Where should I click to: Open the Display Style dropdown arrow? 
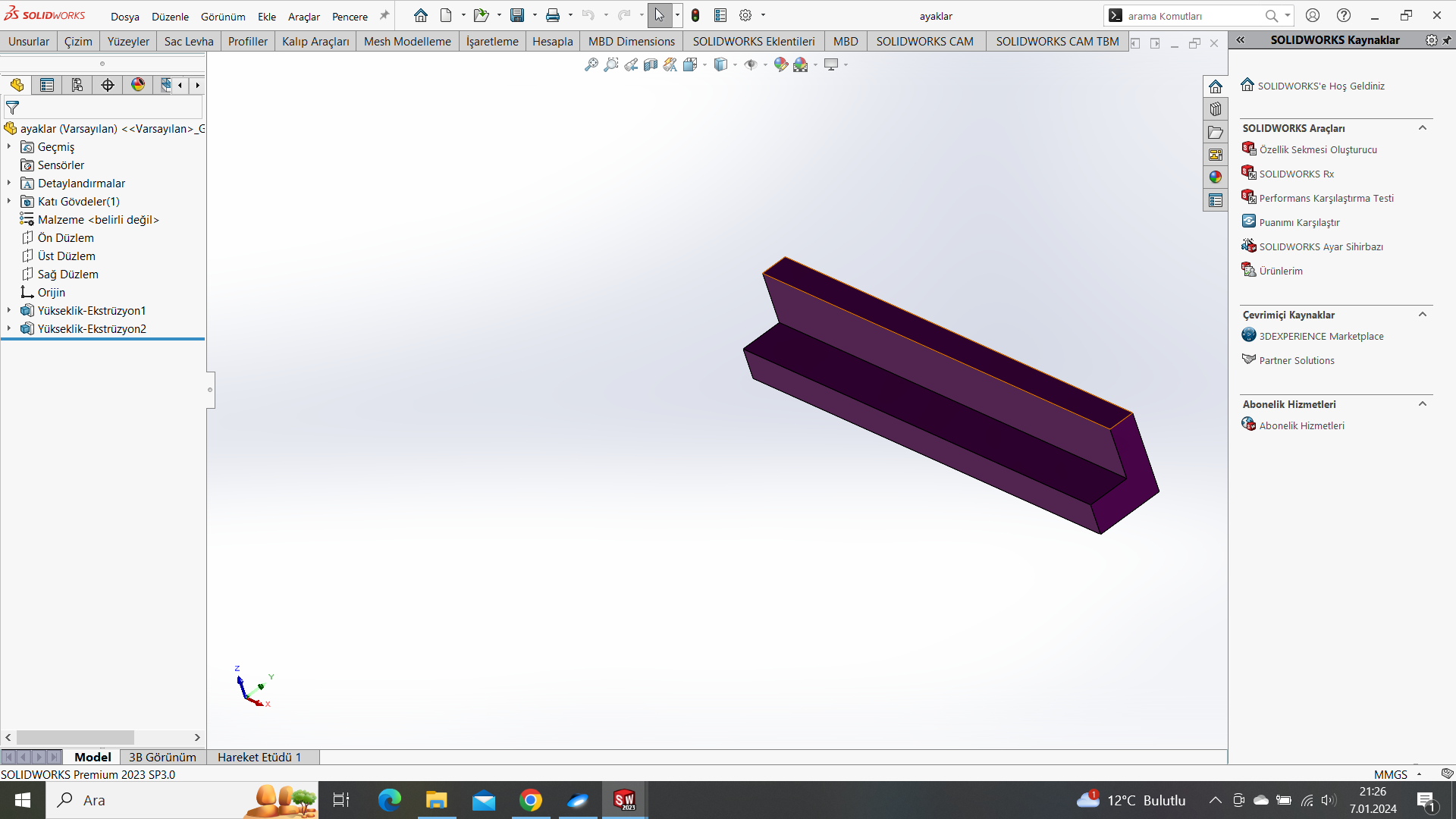(735, 65)
